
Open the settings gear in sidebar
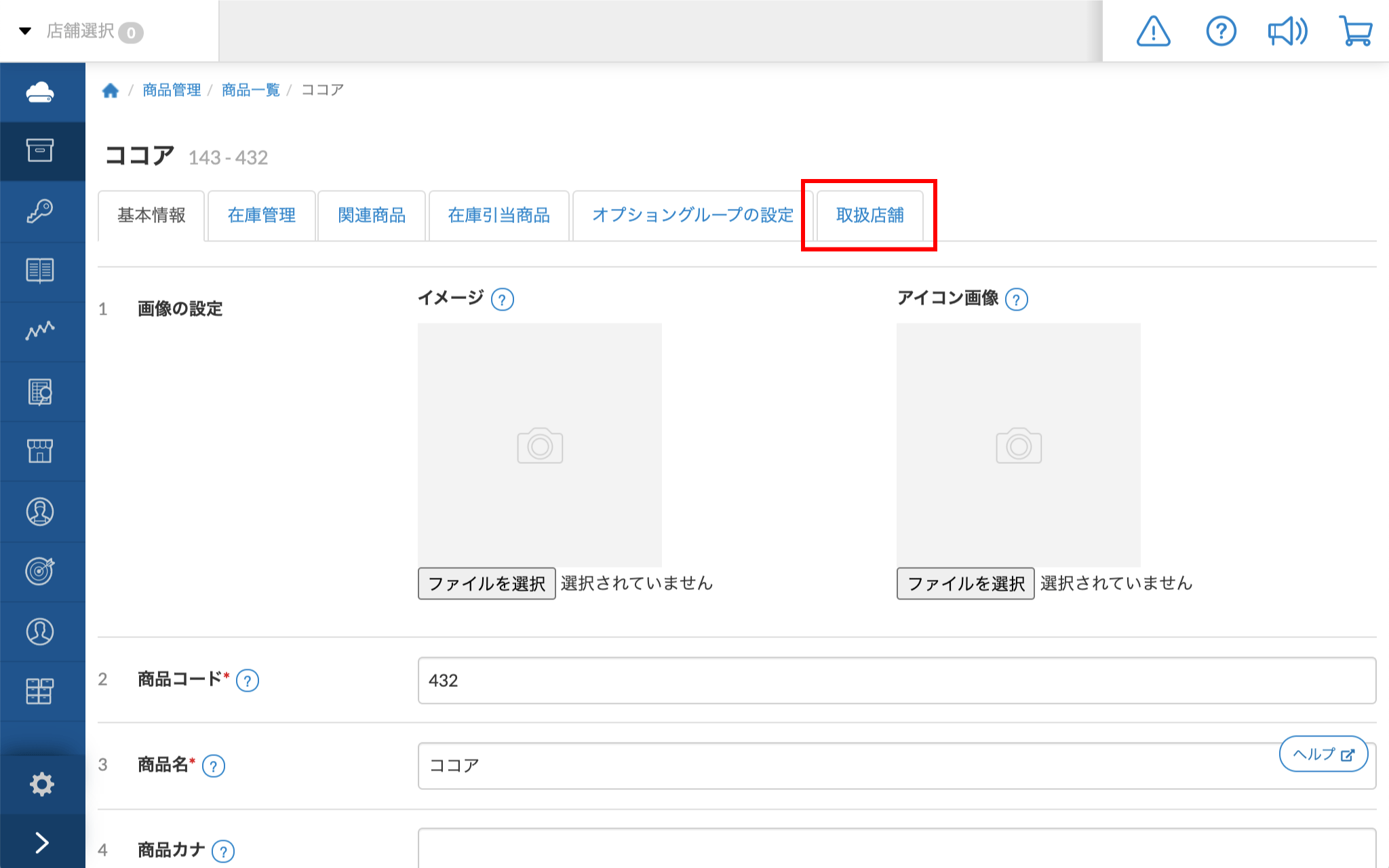pos(41,784)
